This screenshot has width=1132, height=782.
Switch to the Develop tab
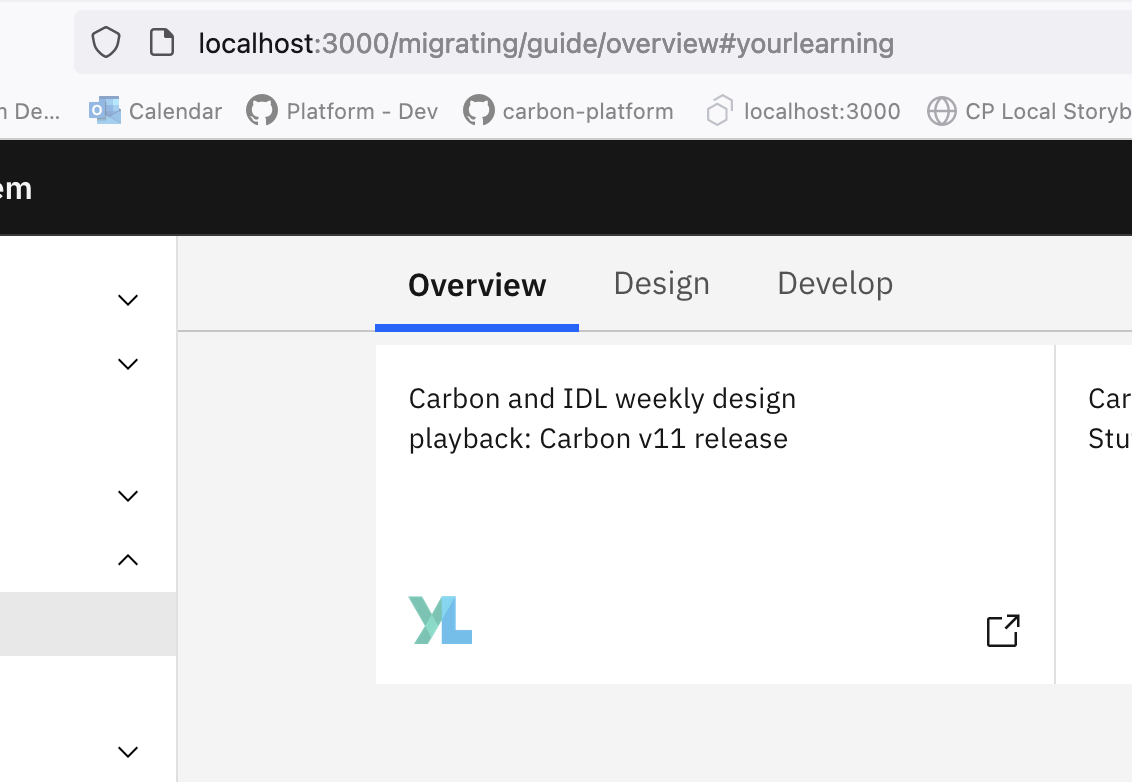pyautogui.click(x=834, y=283)
